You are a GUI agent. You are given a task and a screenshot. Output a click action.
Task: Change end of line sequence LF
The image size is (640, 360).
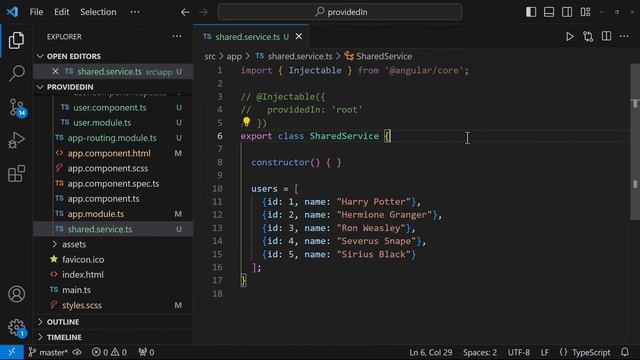tap(545, 352)
